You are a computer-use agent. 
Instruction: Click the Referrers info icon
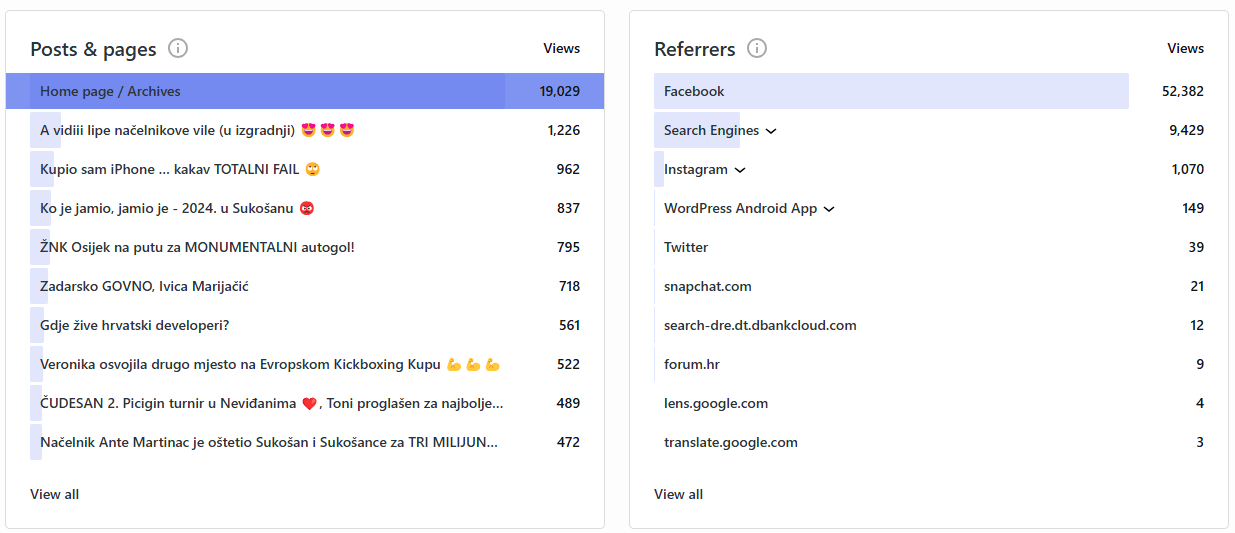[x=757, y=48]
